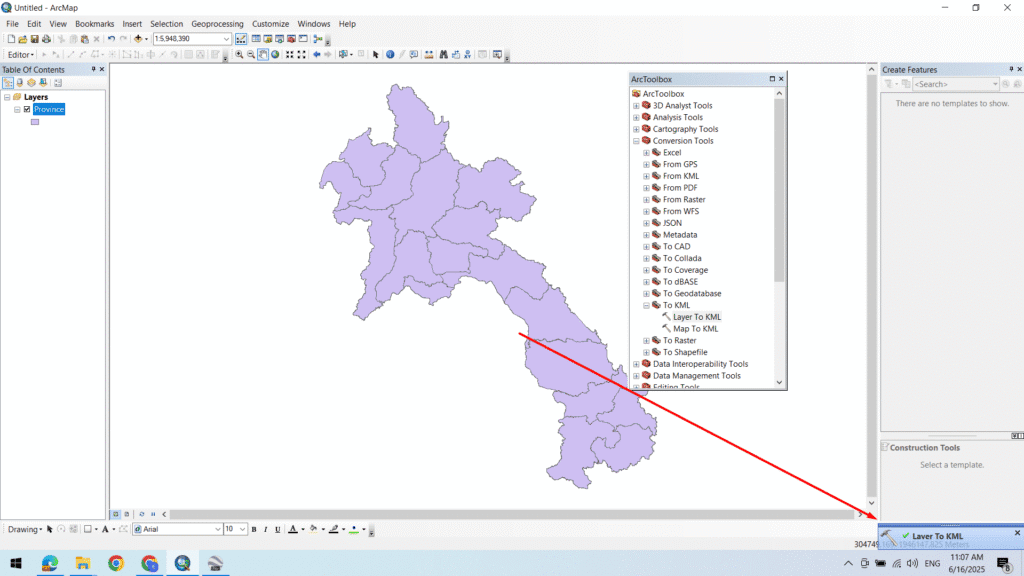Open an existing map document
The image size is (1024, 576).
[x=22, y=39]
